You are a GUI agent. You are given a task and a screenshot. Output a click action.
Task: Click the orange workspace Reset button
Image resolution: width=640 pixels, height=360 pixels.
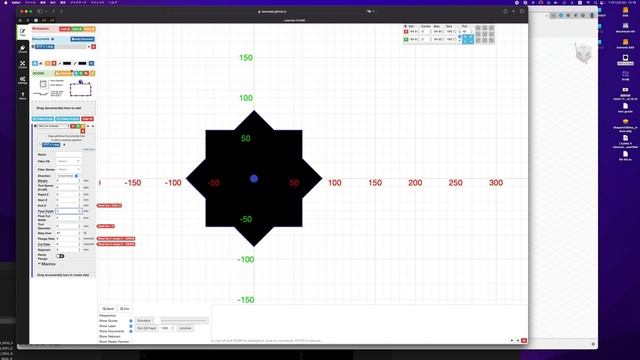89,29
